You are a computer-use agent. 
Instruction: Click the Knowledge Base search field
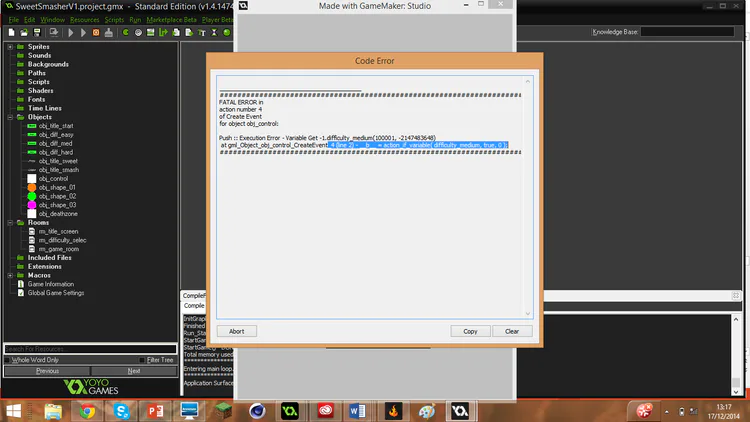click(687, 32)
